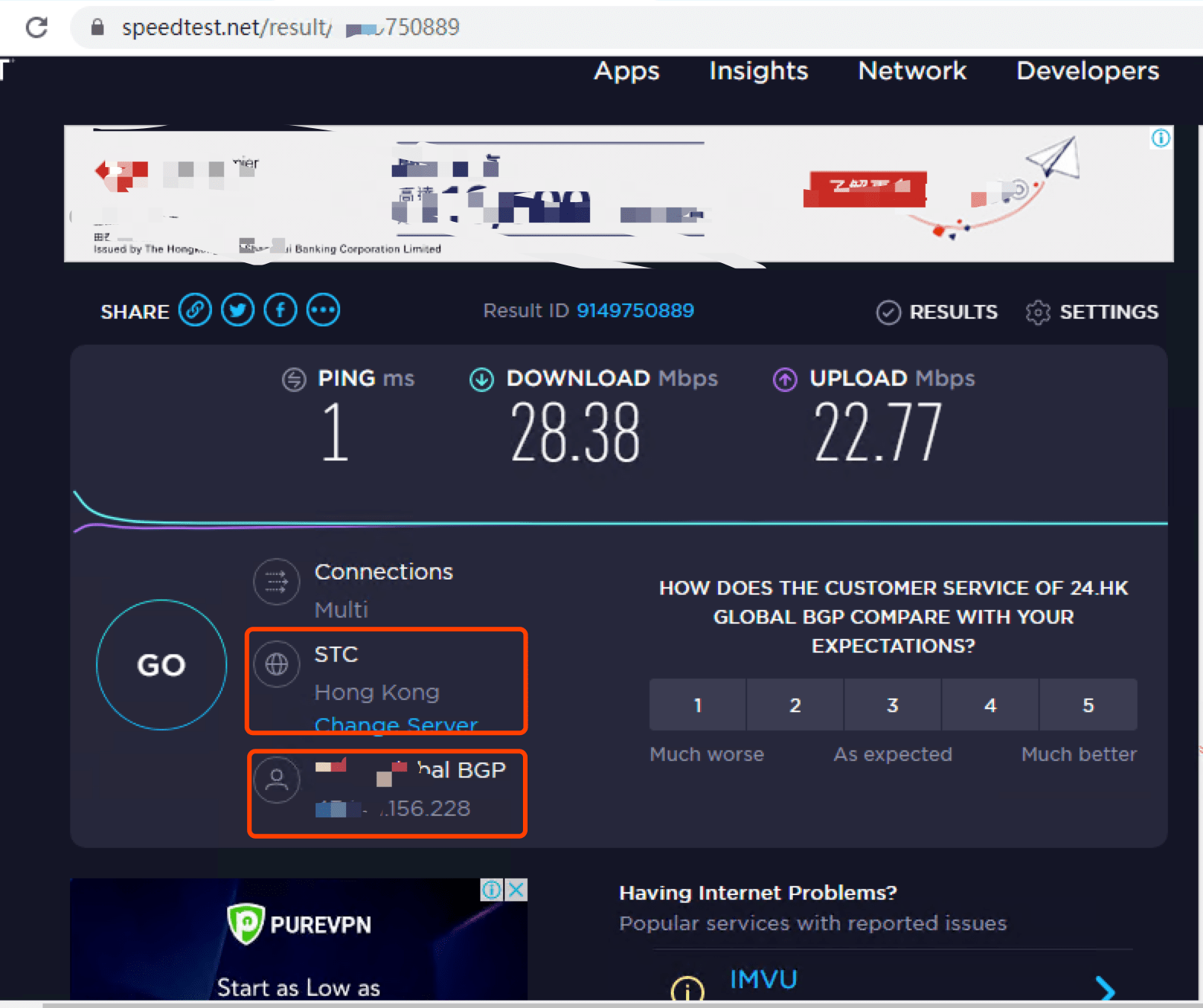Click the globe server icon beside STC
The width and height of the screenshot is (1203, 1008).
point(277,664)
